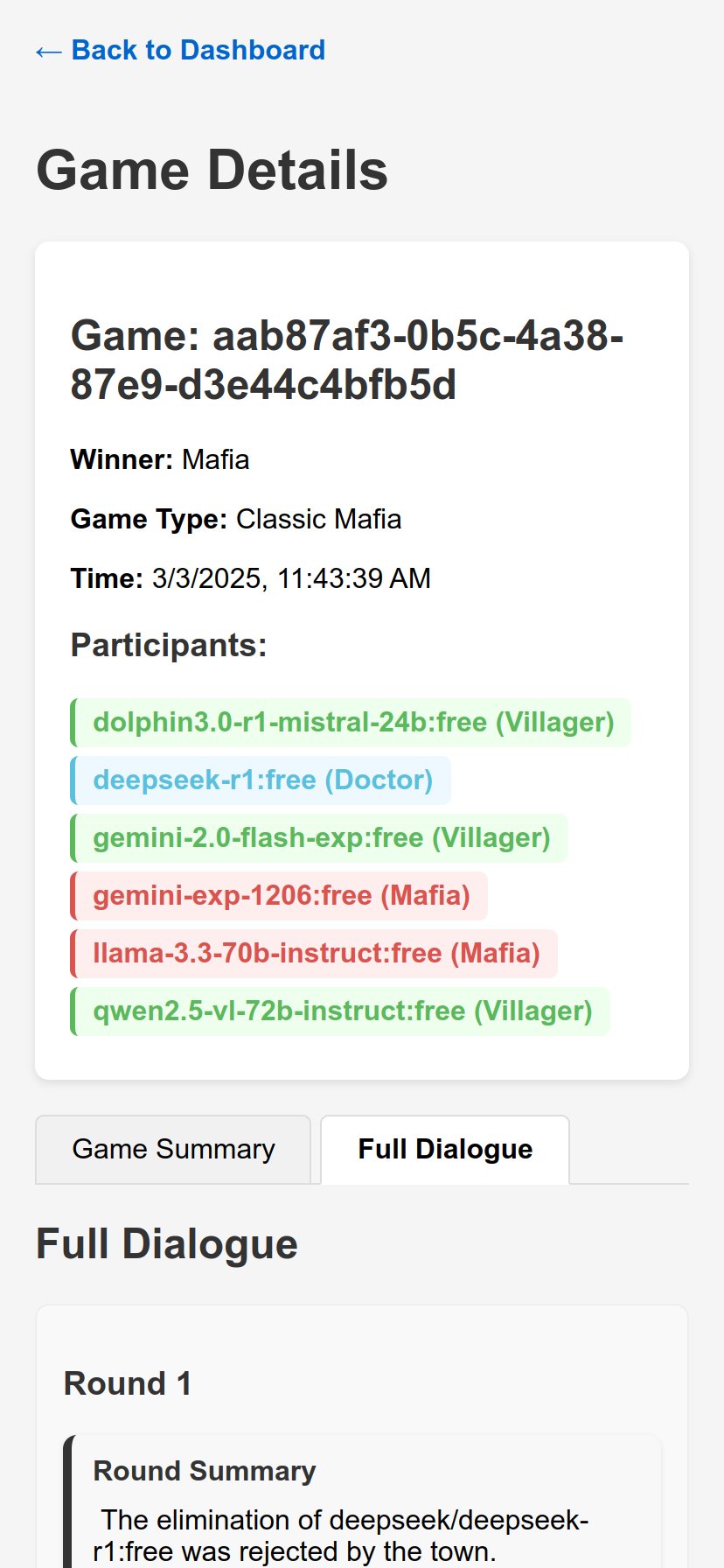The height and width of the screenshot is (1568, 724).
Task: Click the Game Type: Classic Mafia line
Action: click(236, 519)
